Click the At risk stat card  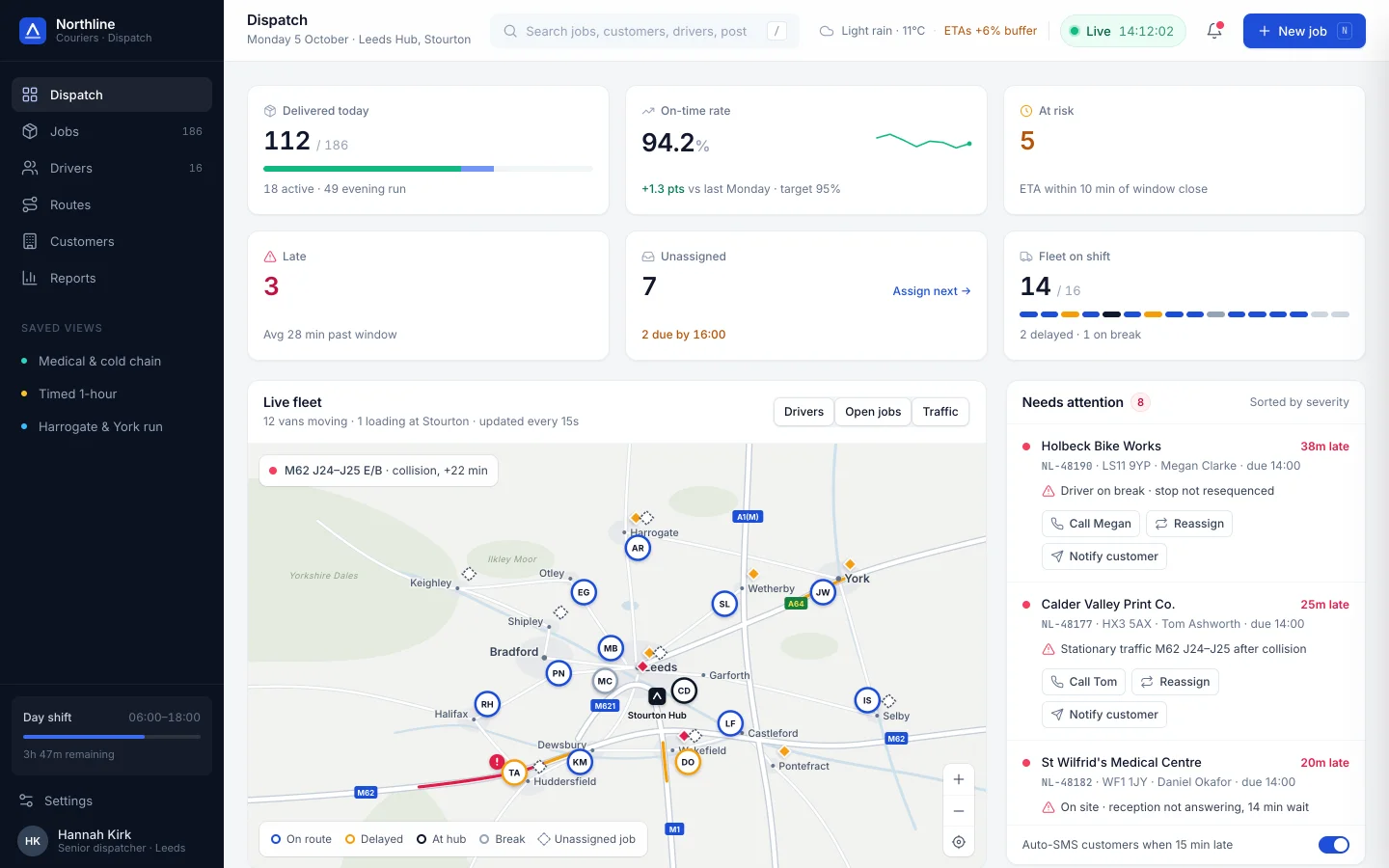(x=1185, y=149)
